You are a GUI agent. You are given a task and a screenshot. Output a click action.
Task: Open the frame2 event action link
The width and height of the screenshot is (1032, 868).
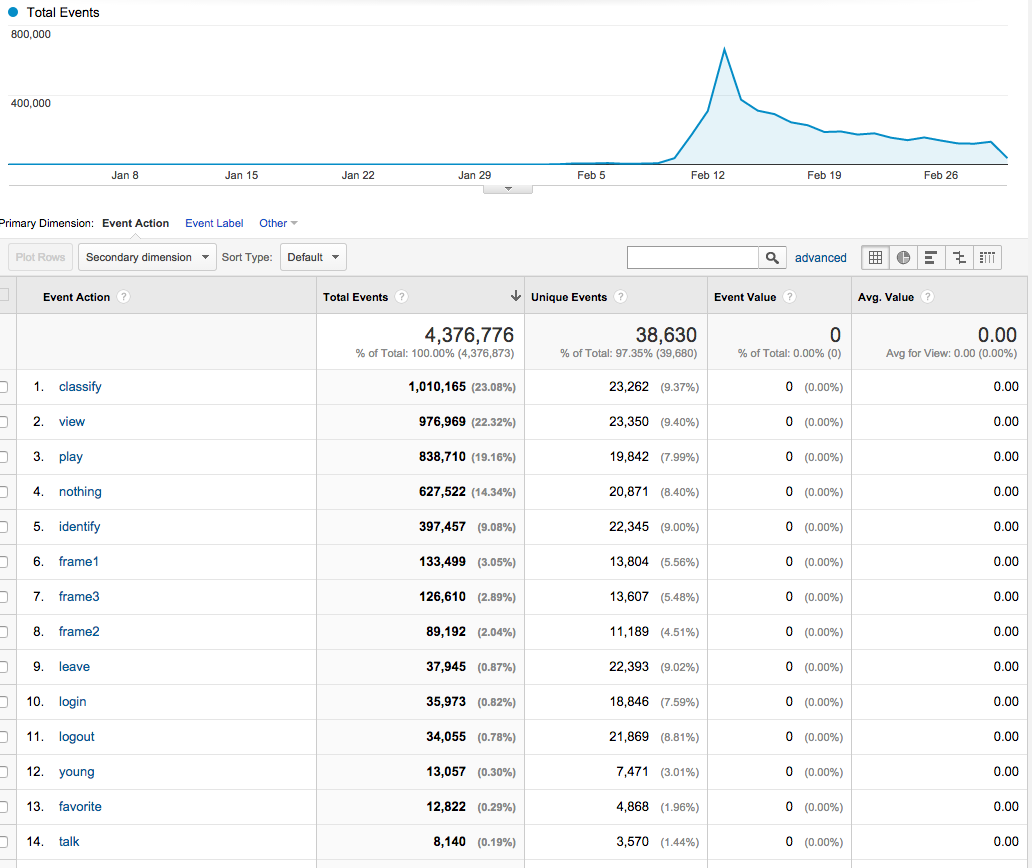(x=79, y=632)
